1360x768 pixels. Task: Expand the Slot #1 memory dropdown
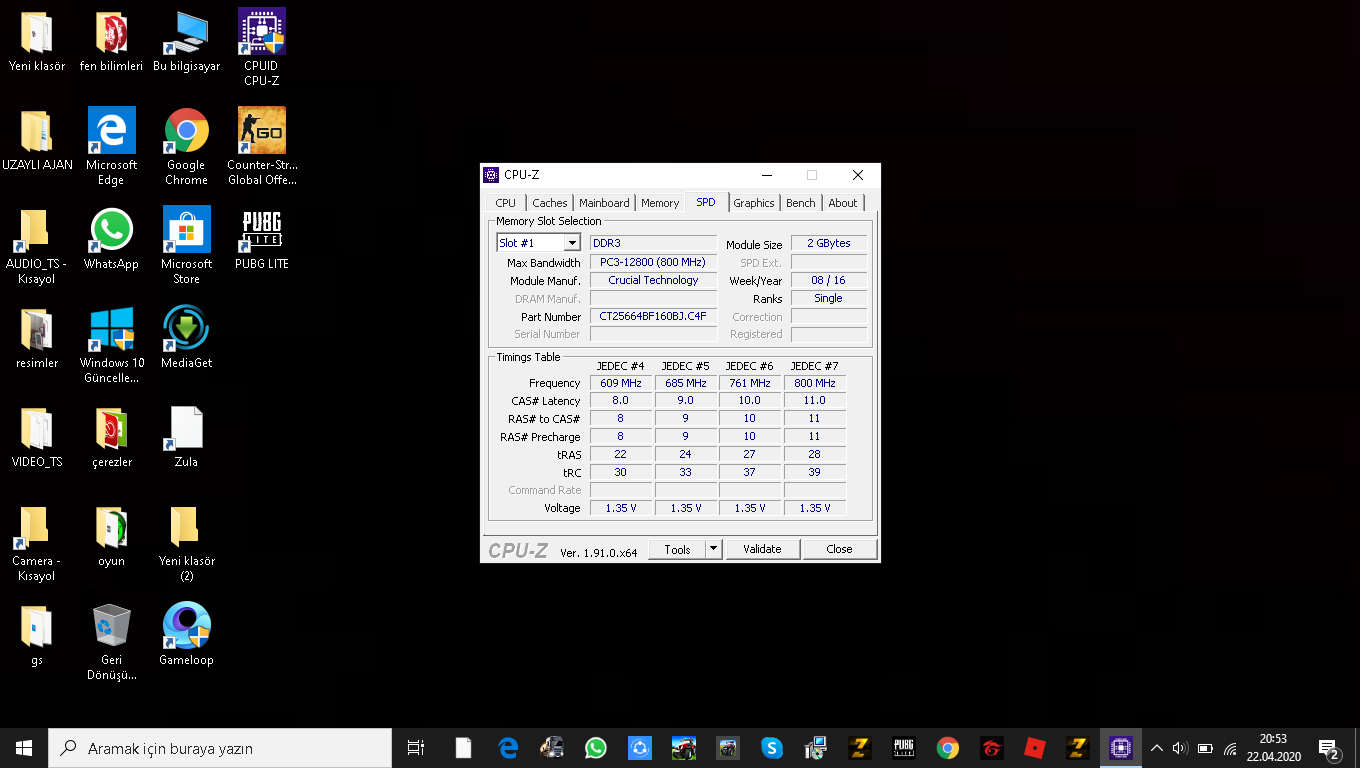[572, 243]
